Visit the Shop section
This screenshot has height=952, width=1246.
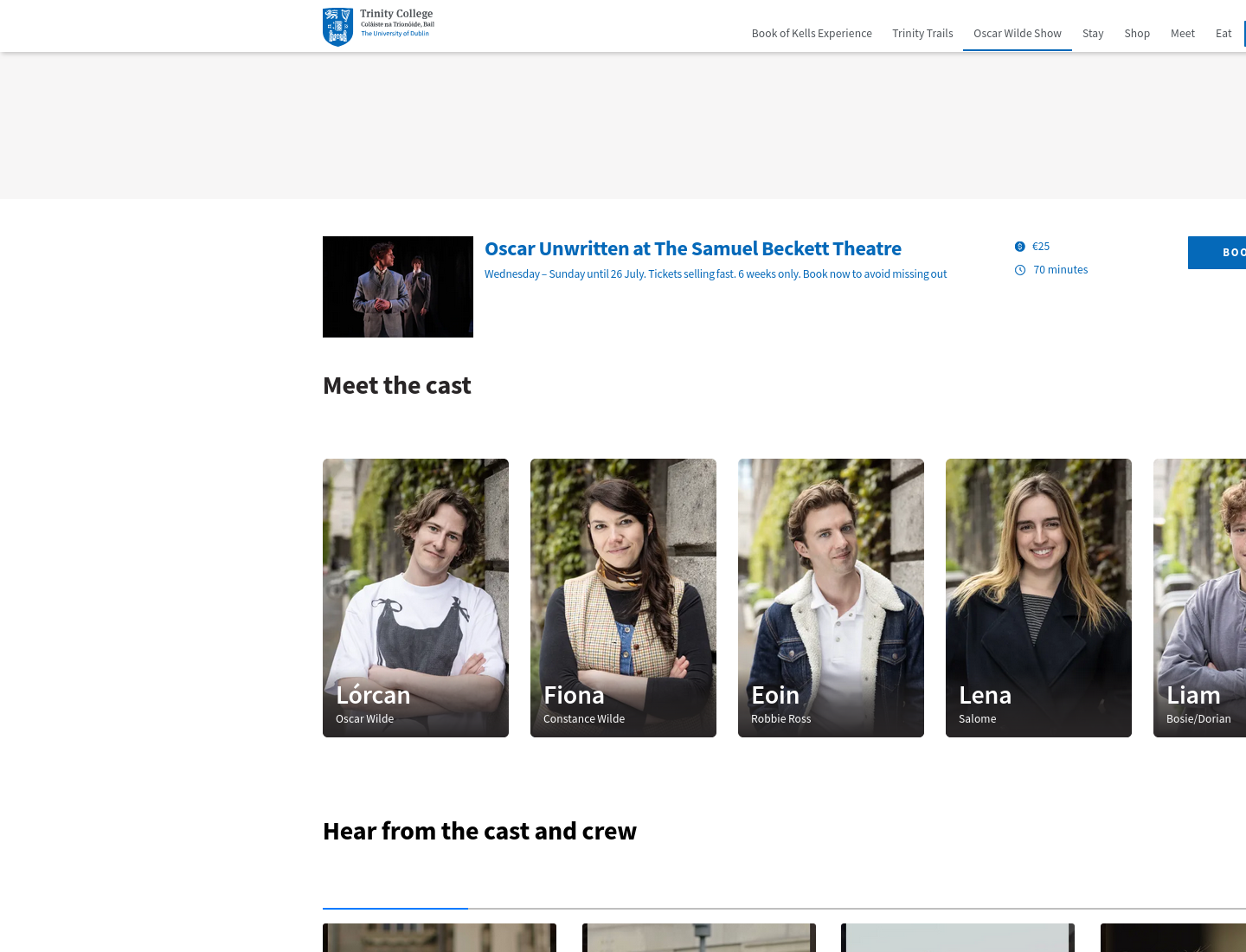point(1137,34)
